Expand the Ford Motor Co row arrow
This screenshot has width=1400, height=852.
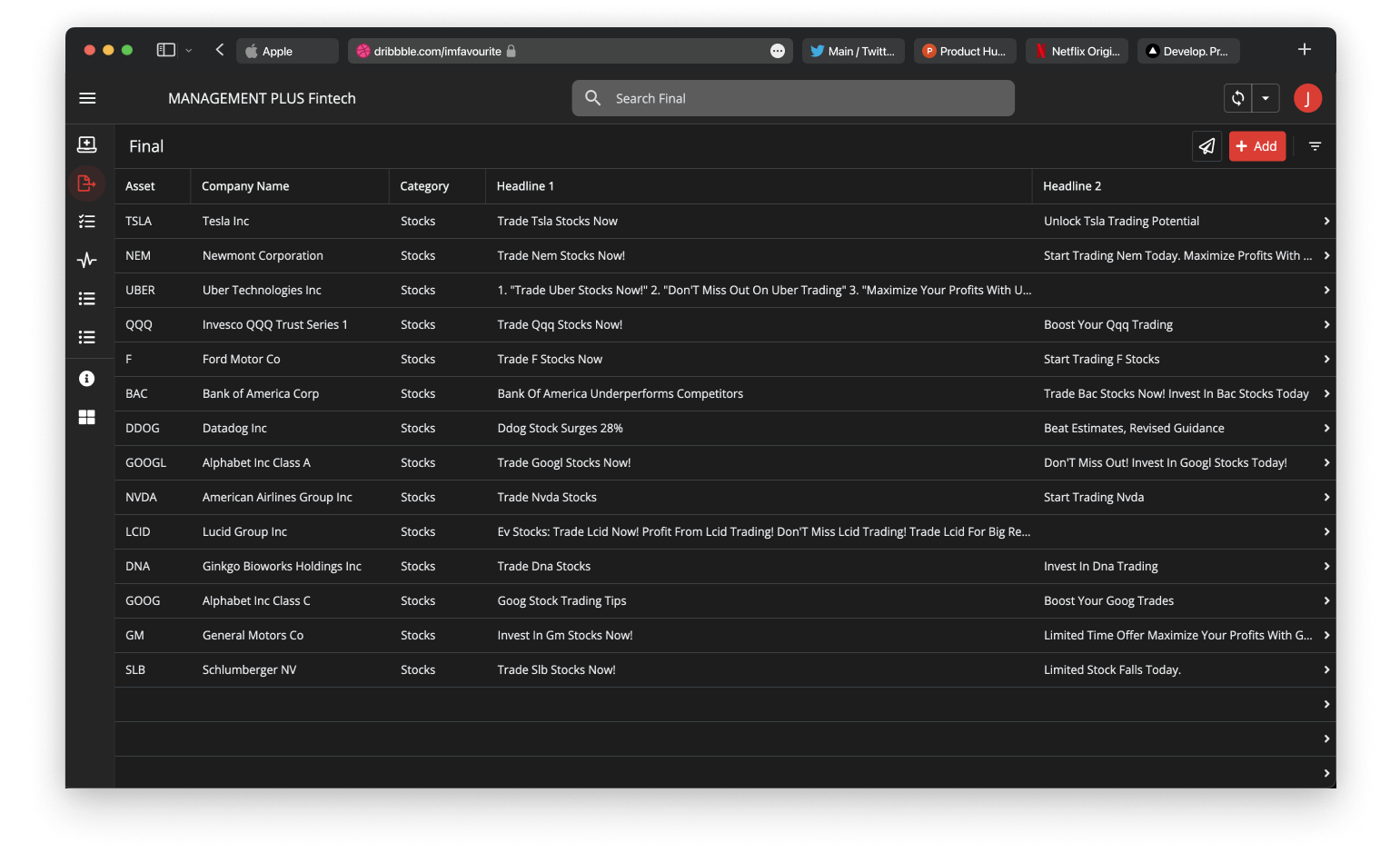1326,360
